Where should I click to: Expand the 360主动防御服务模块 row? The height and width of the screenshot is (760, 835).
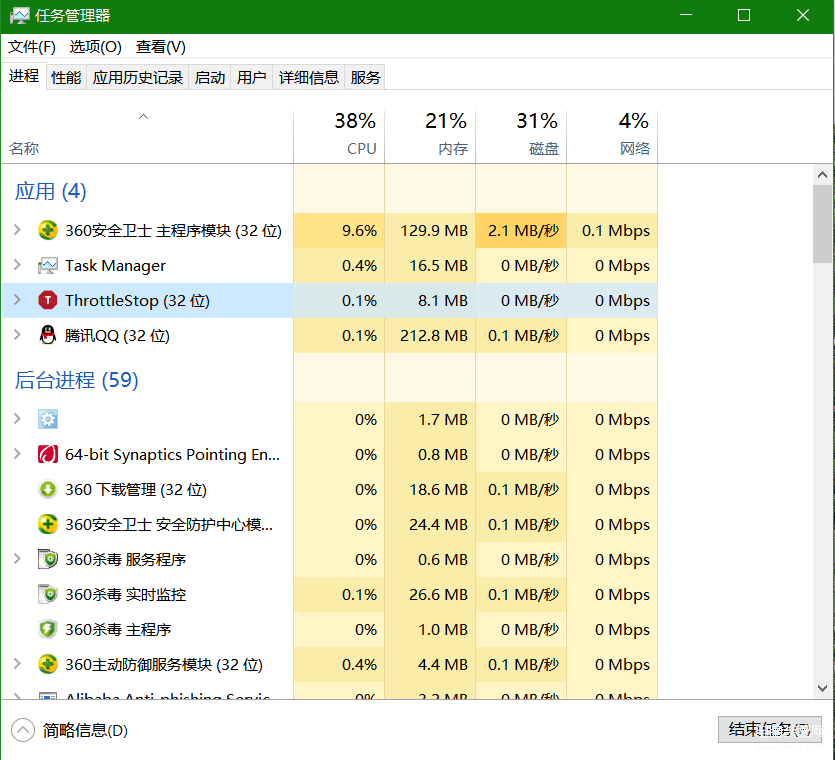tap(17, 664)
